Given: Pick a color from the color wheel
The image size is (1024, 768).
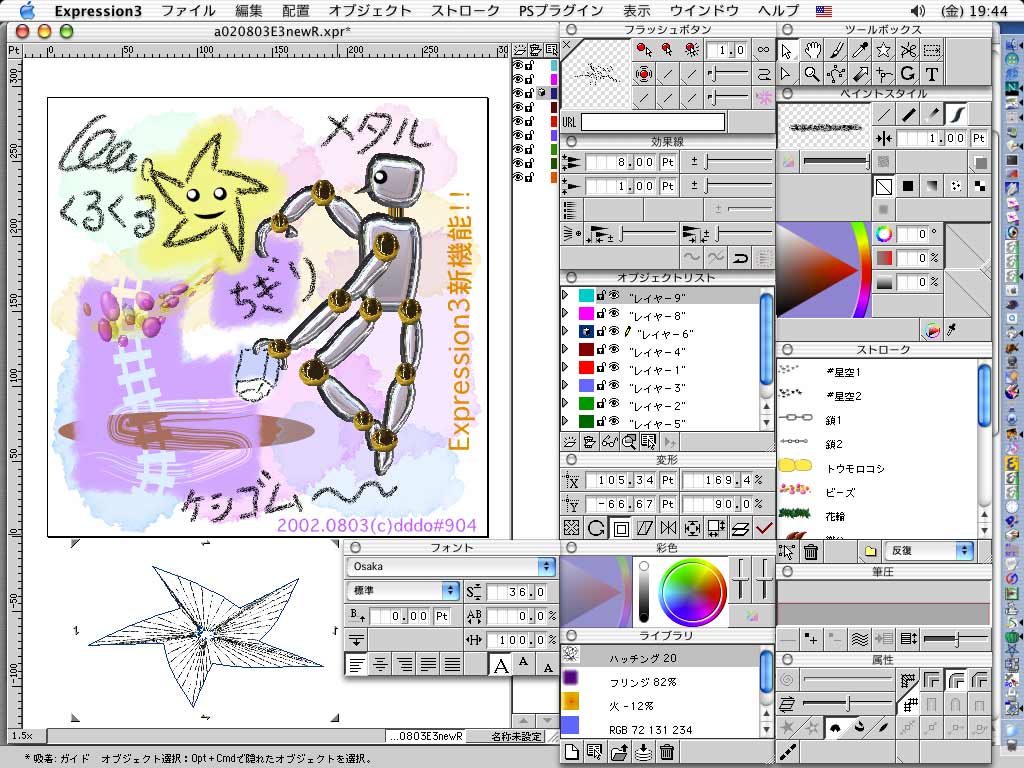Looking at the screenshot, I should tap(692, 594).
